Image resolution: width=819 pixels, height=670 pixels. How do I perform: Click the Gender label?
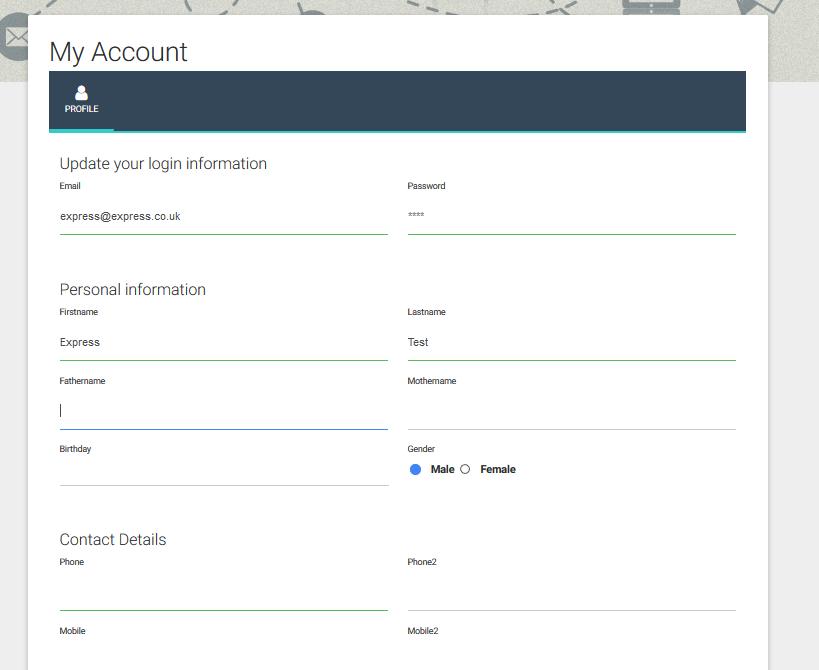click(x=421, y=449)
